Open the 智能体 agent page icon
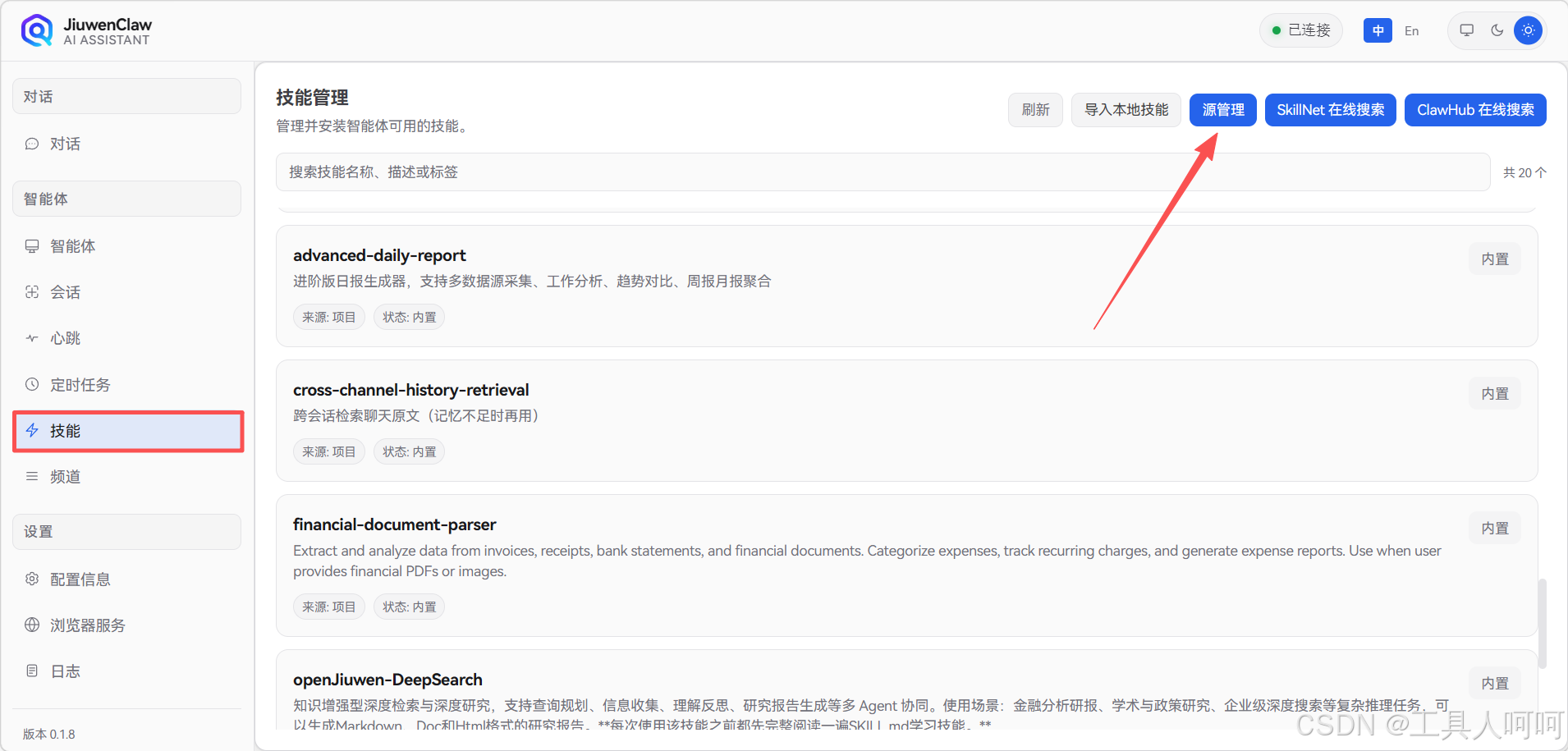This screenshot has width=1568, height=751. pos(32,246)
